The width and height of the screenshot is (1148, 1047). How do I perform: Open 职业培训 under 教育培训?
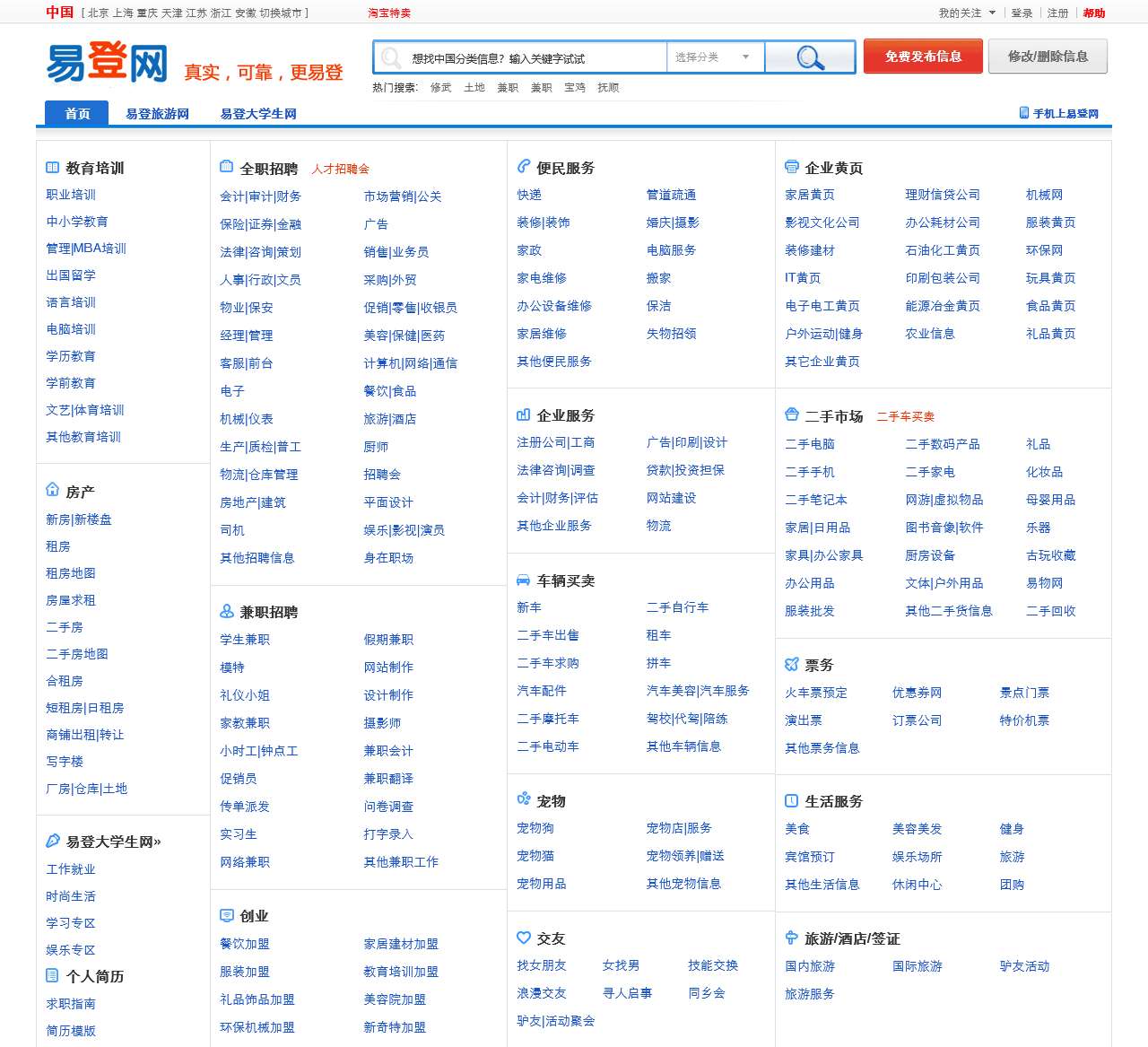pyautogui.click(x=71, y=195)
